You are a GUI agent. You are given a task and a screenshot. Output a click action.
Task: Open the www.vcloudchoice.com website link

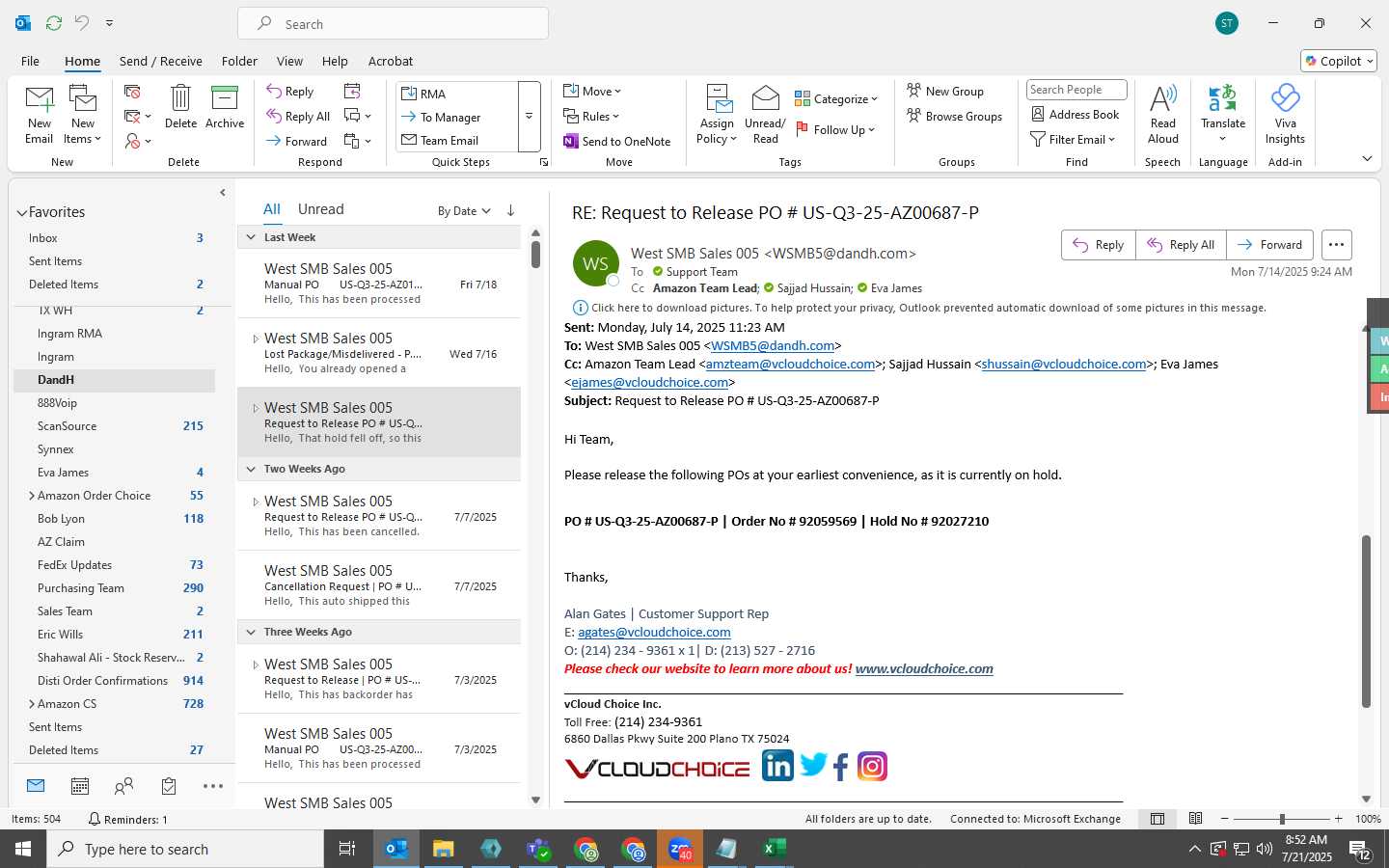(924, 668)
